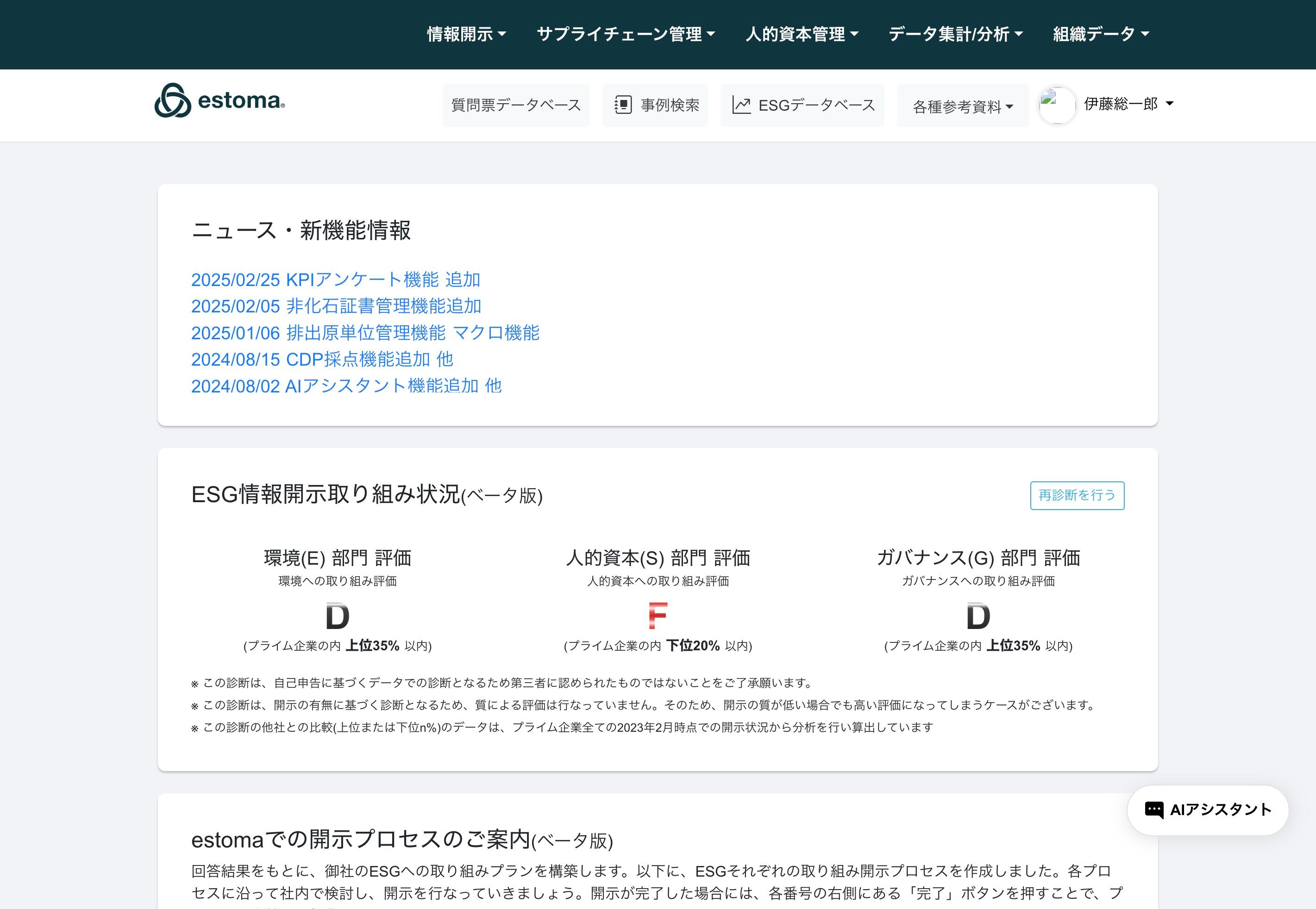Viewport: 1316px width, 909px height.
Task: Open the KPIアンケート機能 追加 news link
Action: click(336, 280)
